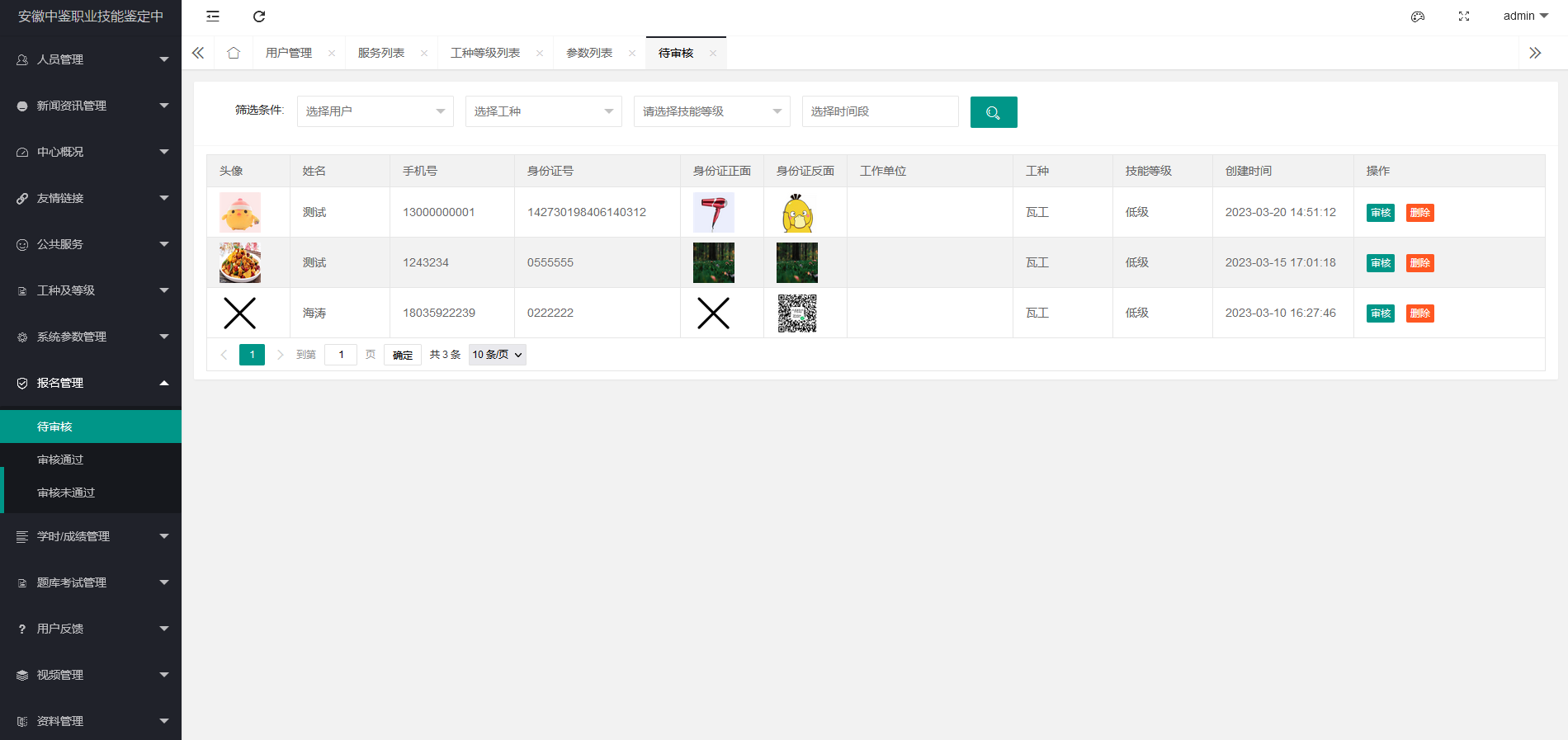Image resolution: width=1568 pixels, height=740 pixels.
Task: Select the 待审核 submenu item
Action: pos(91,427)
